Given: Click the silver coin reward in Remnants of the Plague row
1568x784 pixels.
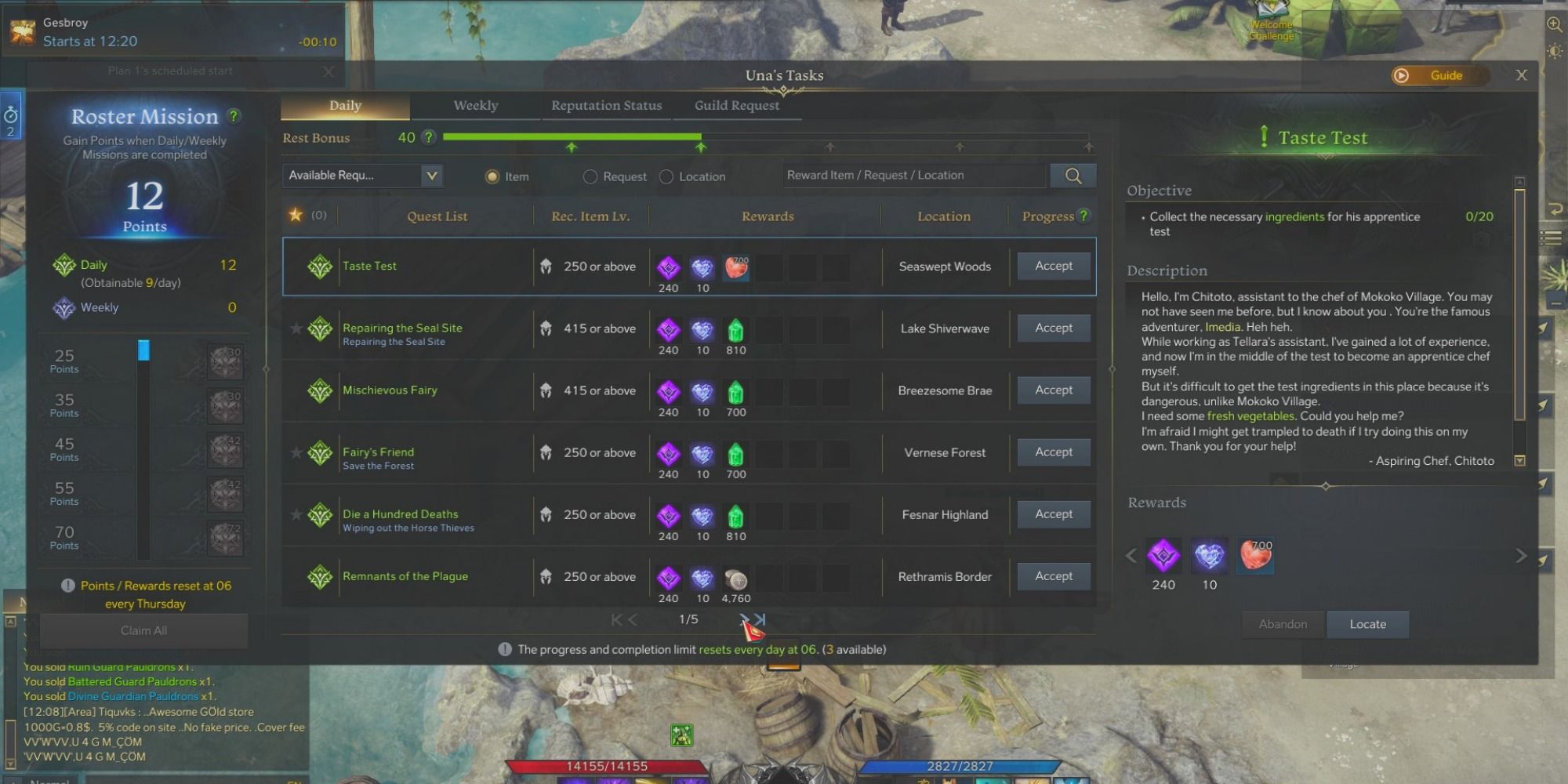Looking at the screenshot, I should (735, 579).
